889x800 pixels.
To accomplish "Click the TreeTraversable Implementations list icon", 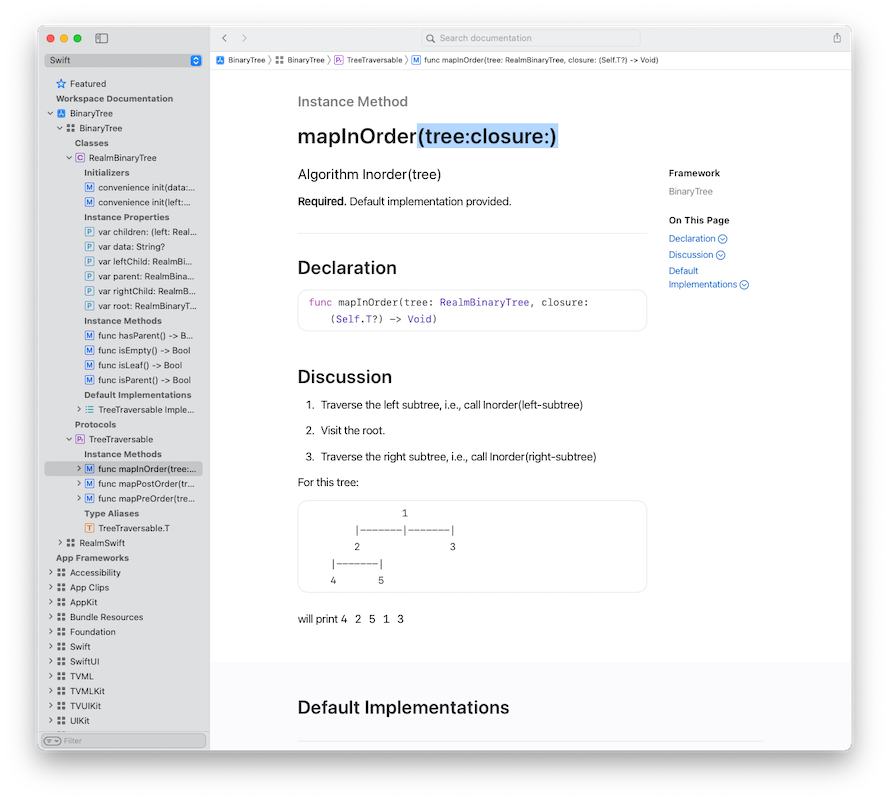I will (x=90, y=409).
